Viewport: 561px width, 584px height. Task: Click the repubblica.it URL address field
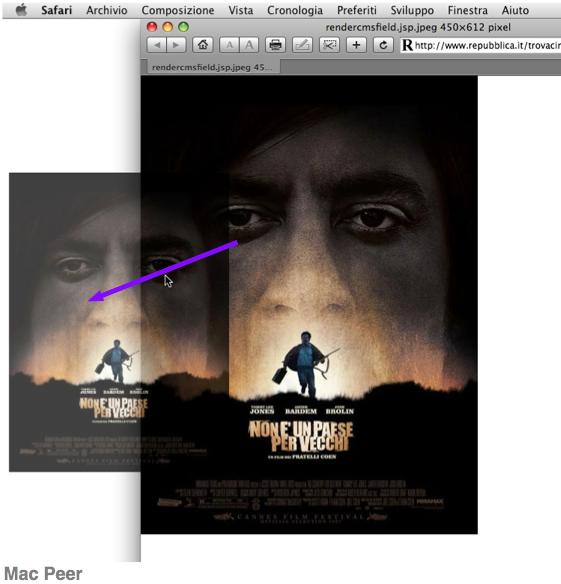coord(481,45)
